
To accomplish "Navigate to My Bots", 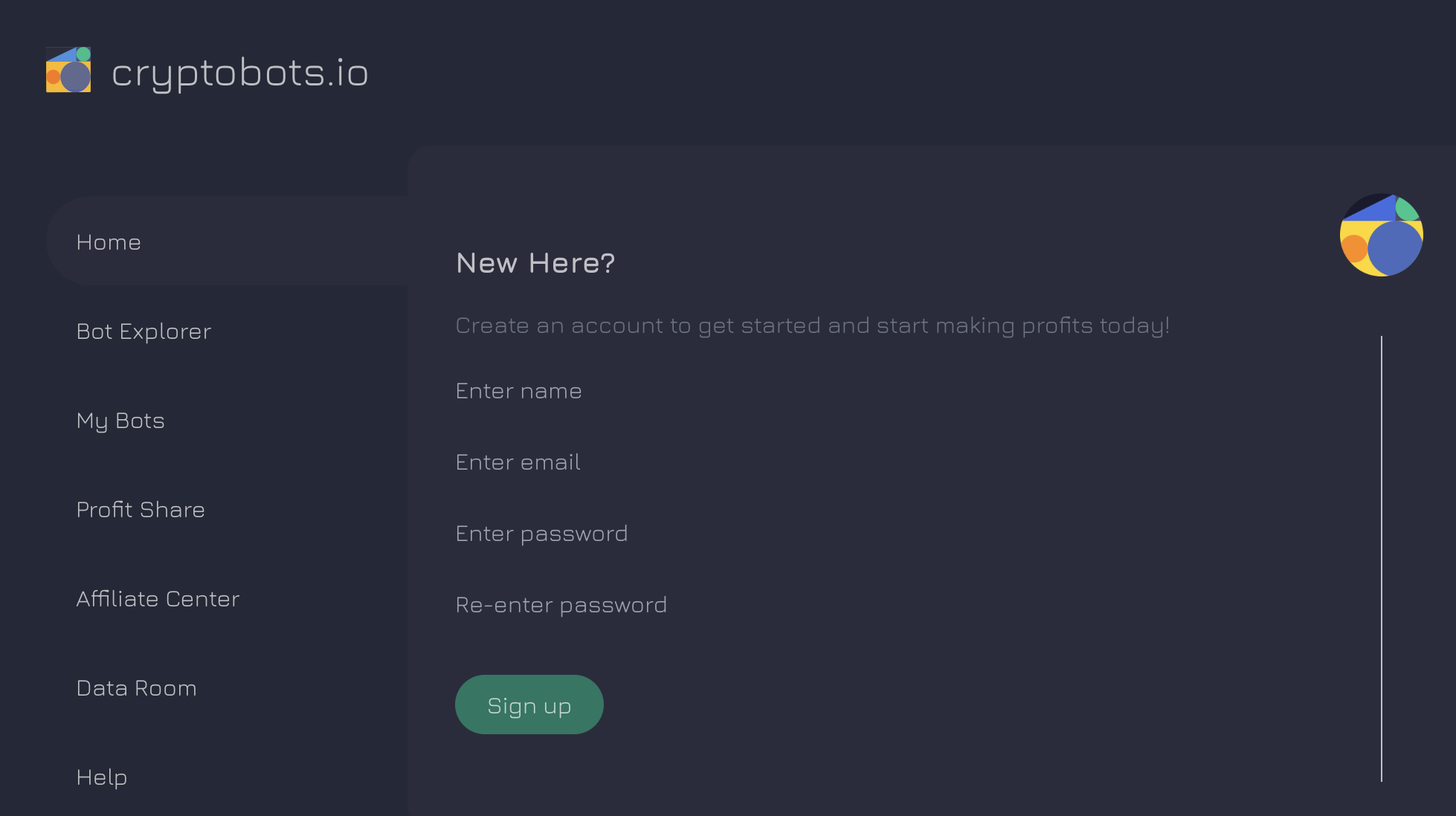I will (x=120, y=421).
